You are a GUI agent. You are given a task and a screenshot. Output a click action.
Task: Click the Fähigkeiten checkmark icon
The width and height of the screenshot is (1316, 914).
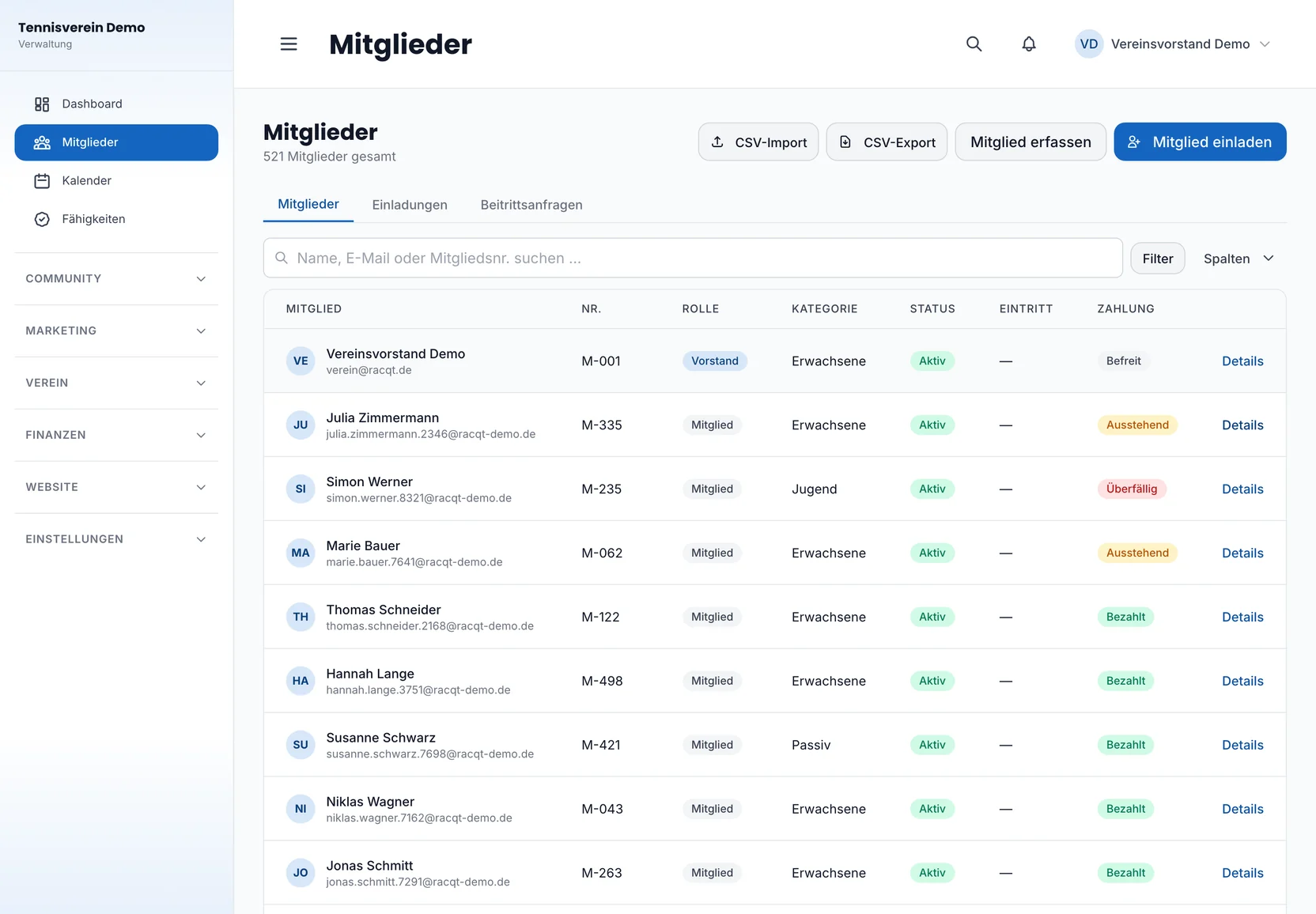[42, 219]
